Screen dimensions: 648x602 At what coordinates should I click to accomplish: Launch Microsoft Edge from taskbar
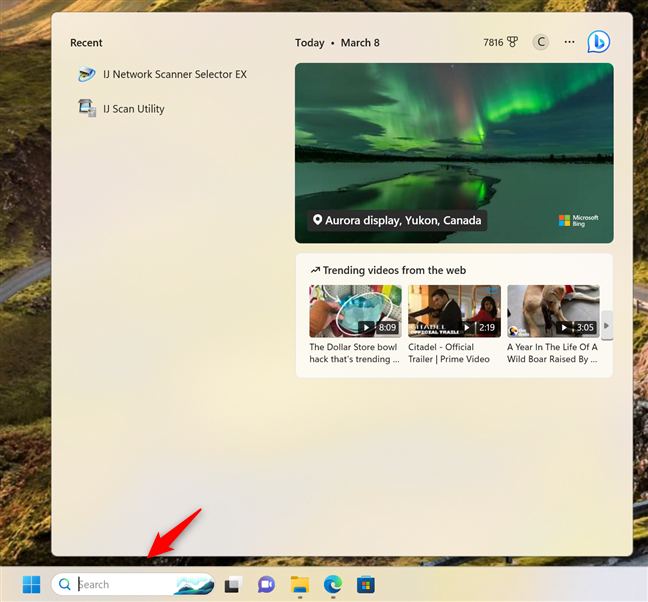click(x=333, y=584)
